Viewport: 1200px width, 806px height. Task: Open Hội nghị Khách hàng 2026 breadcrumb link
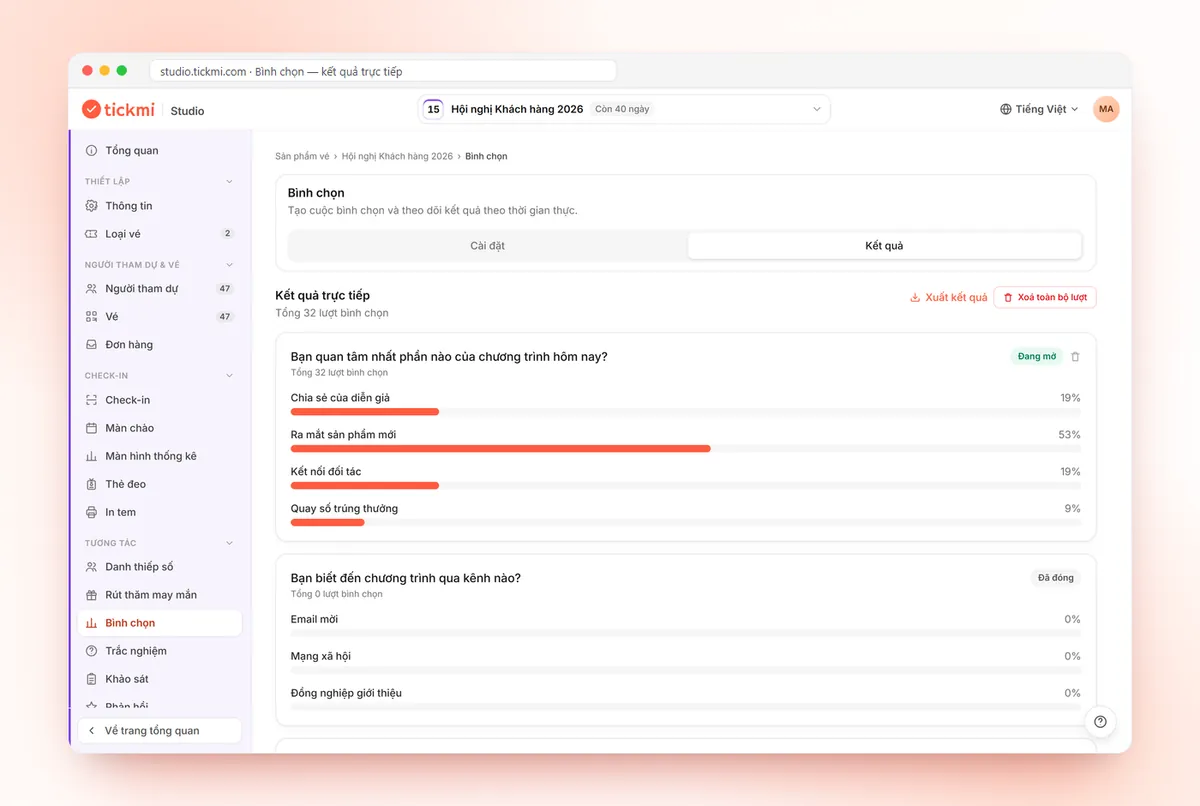pyautogui.click(x=397, y=157)
